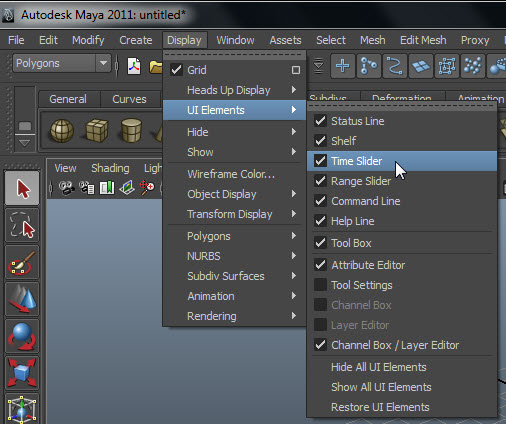The image size is (506, 424).
Task: Select the Scale tool cube icon
Action: pyautogui.click(x=22, y=373)
